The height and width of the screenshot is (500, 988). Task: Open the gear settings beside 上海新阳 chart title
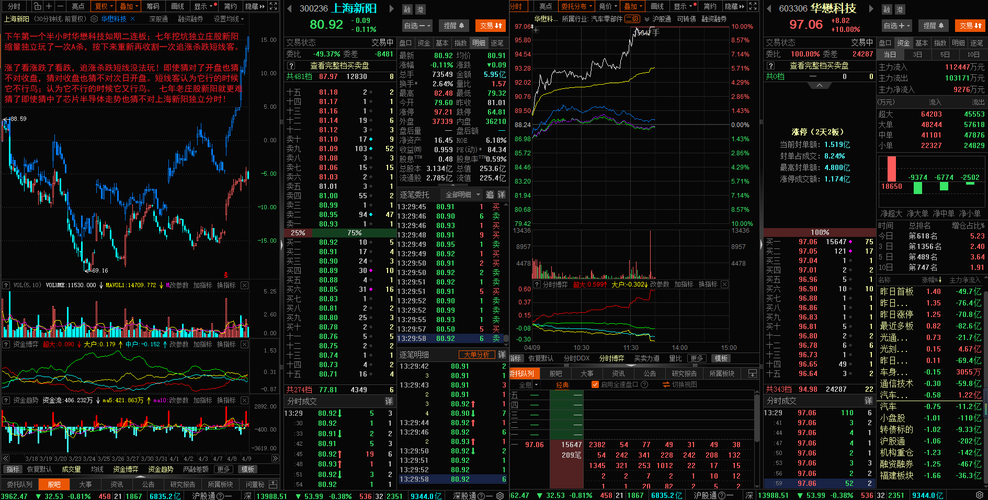pyautogui.click(x=95, y=19)
